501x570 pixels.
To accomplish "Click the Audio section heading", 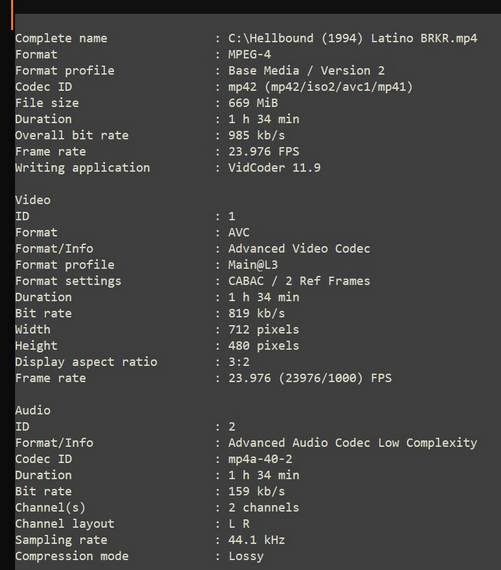I will [33, 410].
